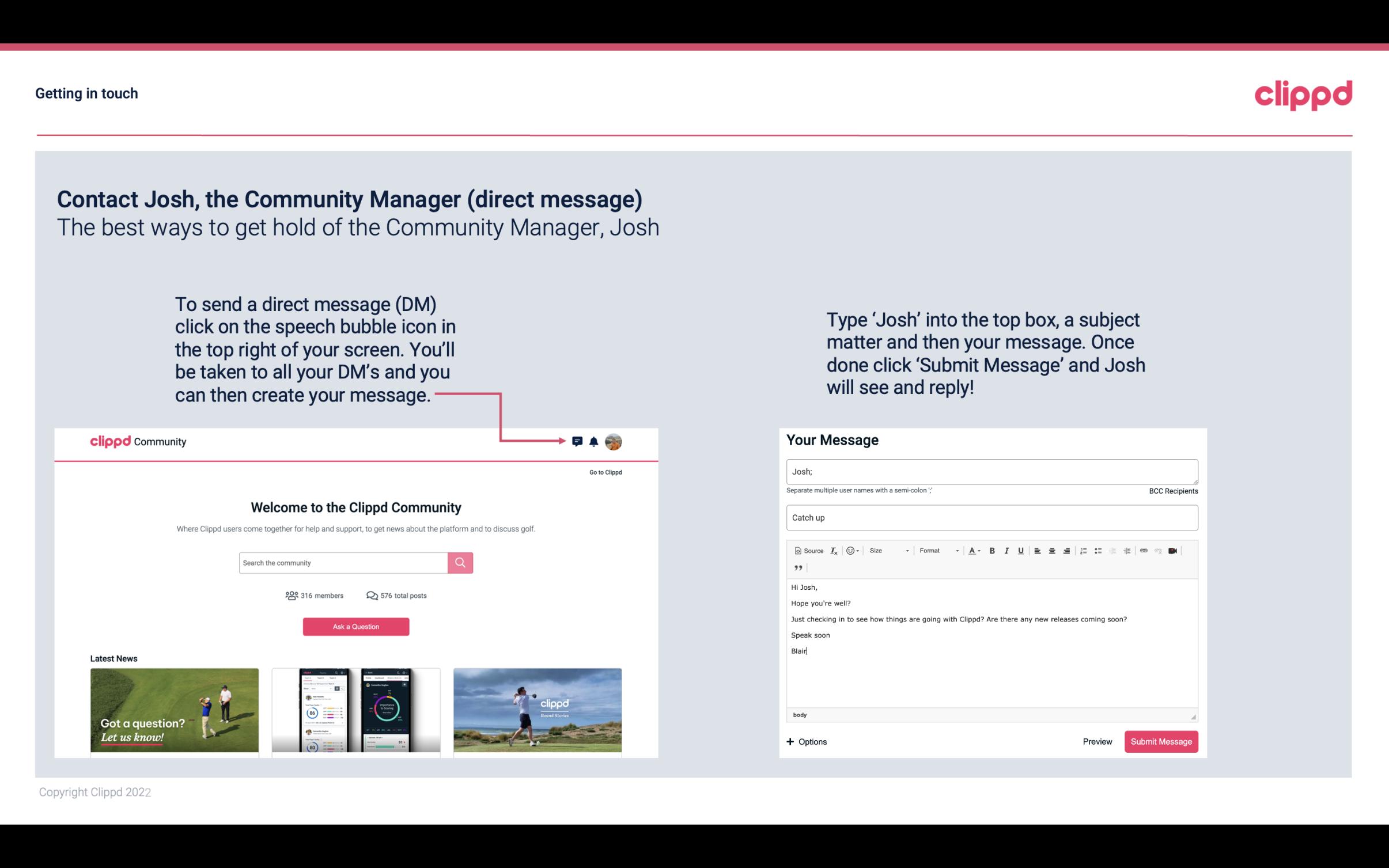
Task: Click the Italic formatting icon
Action: tap(1007, 550)
